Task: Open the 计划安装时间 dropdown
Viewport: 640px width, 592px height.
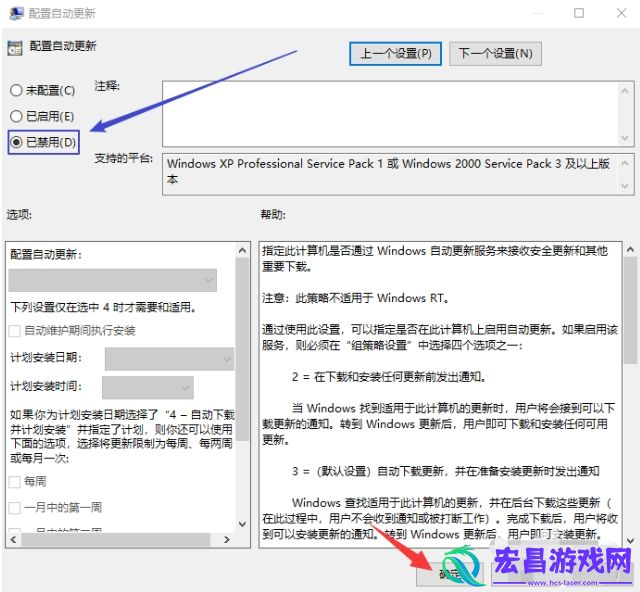Action: coord(148,387)
